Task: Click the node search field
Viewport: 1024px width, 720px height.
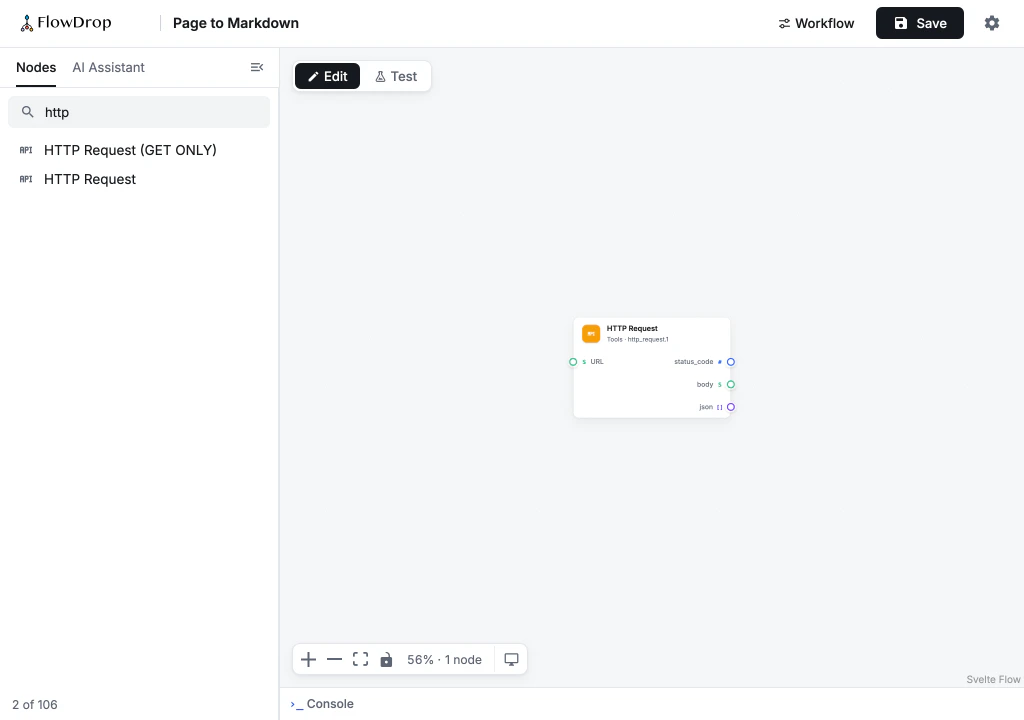Action: 138,112
